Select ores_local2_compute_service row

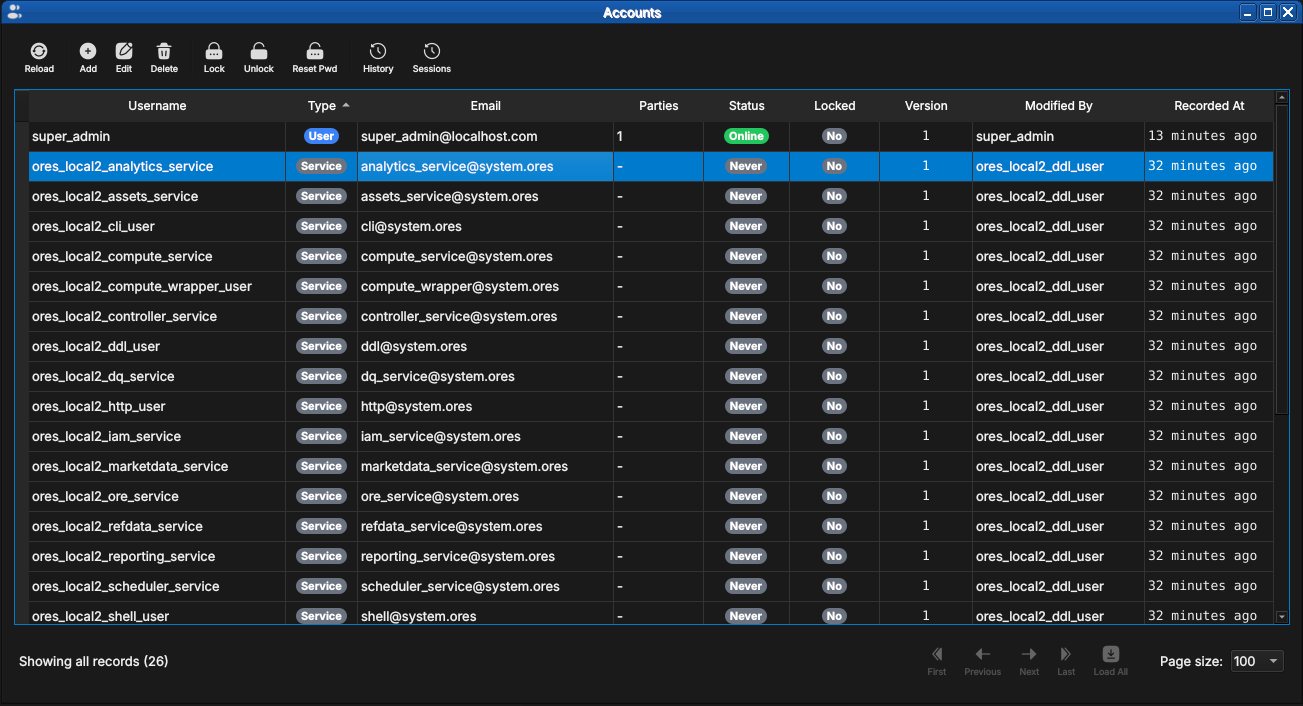[651, 256]
